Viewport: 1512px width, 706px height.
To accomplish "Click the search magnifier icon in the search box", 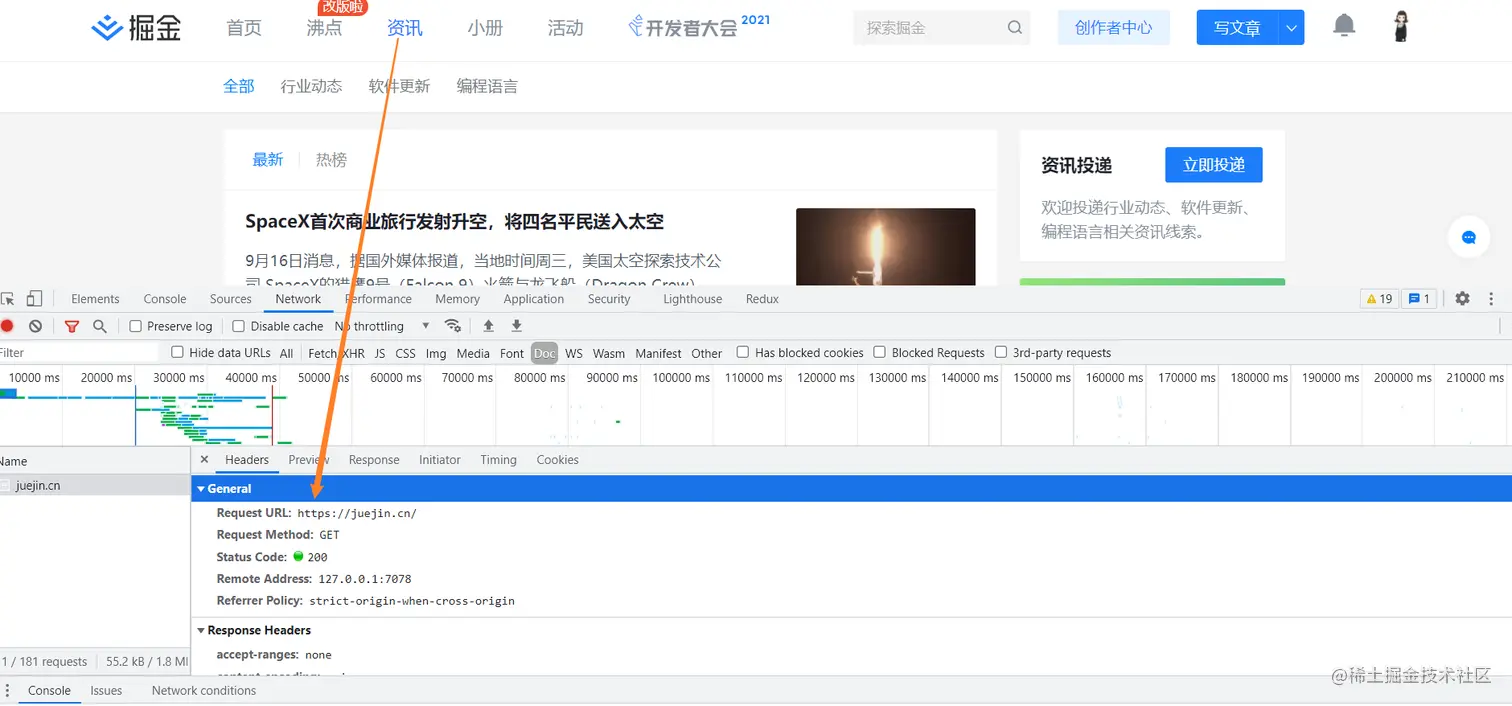I will point(1015,28).
